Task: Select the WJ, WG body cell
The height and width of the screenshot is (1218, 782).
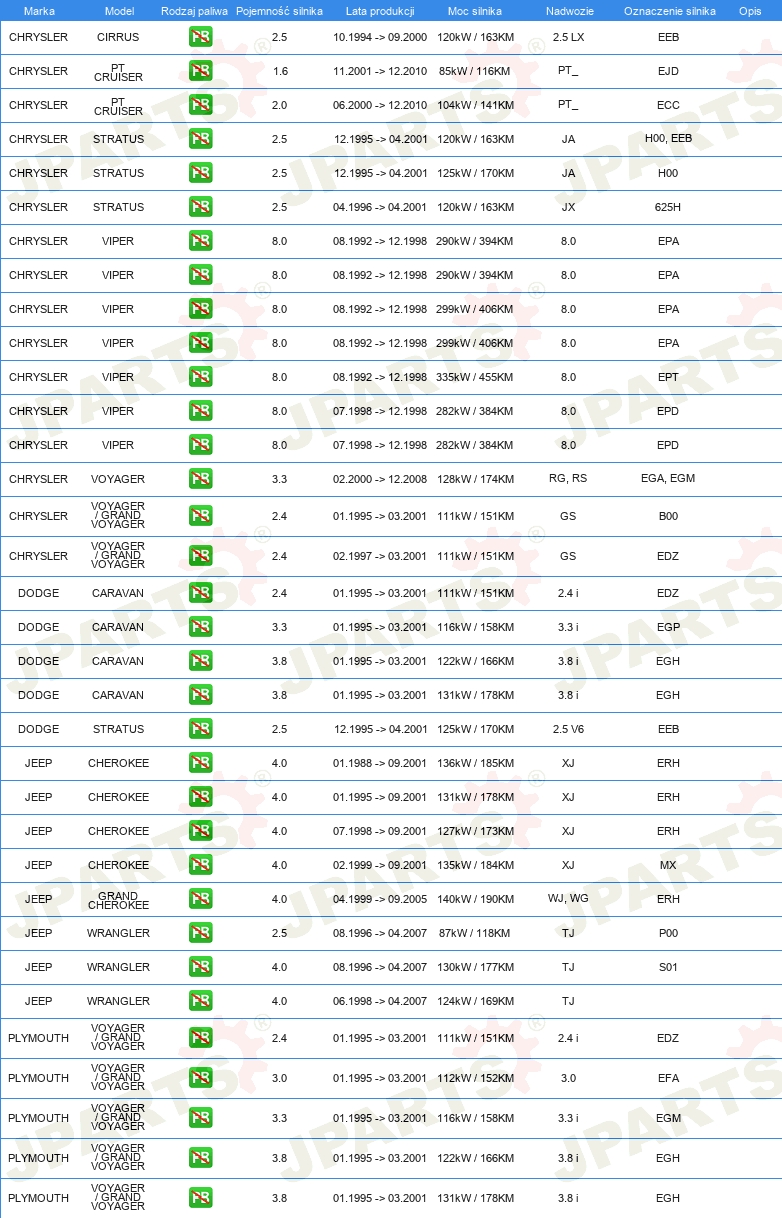Action: (568, 900)
